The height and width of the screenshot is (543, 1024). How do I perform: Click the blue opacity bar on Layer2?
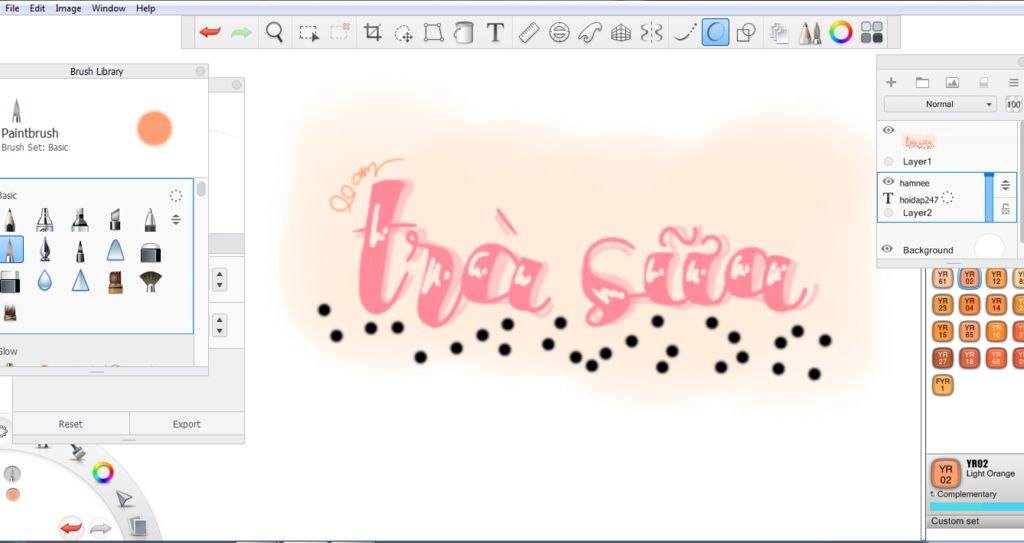(989, 197)
